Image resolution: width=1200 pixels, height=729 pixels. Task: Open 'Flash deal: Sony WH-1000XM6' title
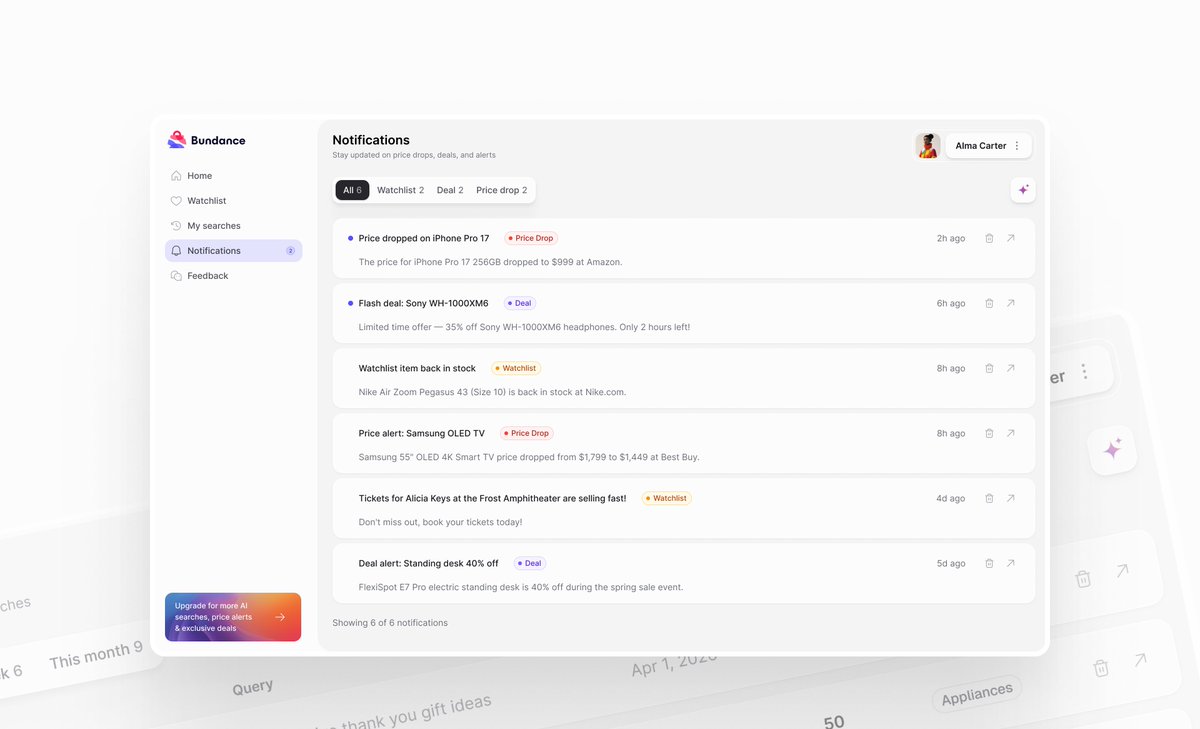click(424, 303)
